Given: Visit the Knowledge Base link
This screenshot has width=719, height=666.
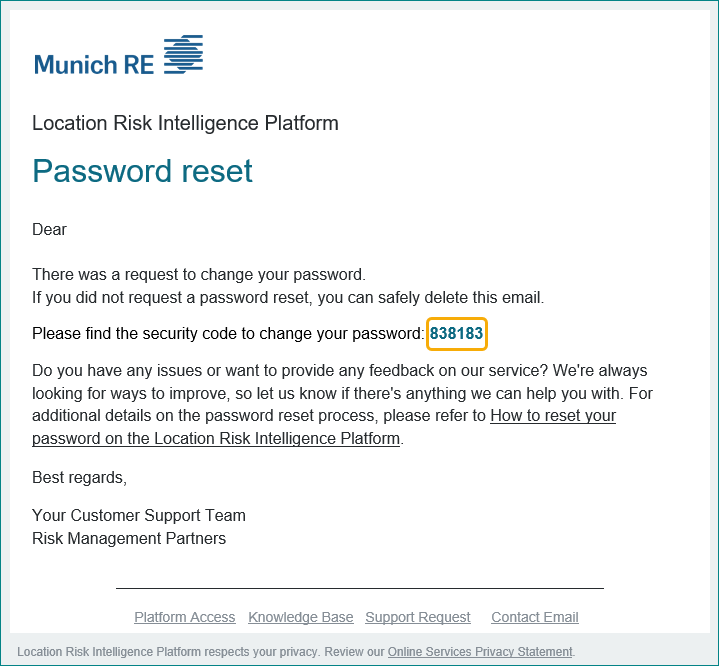Looking at the screenshot, I should pyautogui.click(x=301, y=617).
